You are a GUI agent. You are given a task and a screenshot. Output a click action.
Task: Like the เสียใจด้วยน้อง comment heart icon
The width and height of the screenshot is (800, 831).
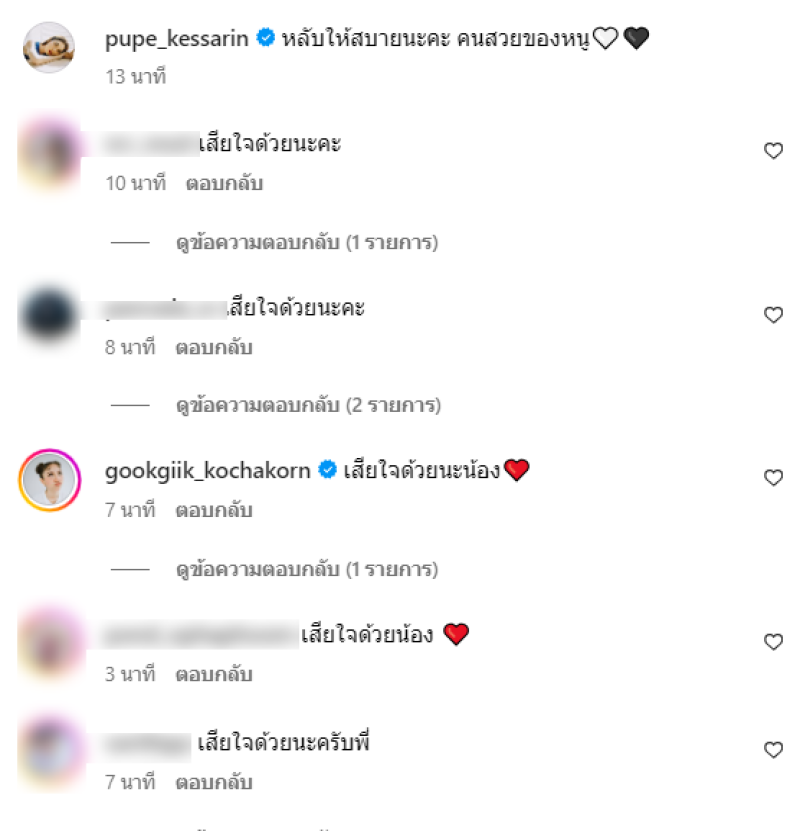[773, 642]
